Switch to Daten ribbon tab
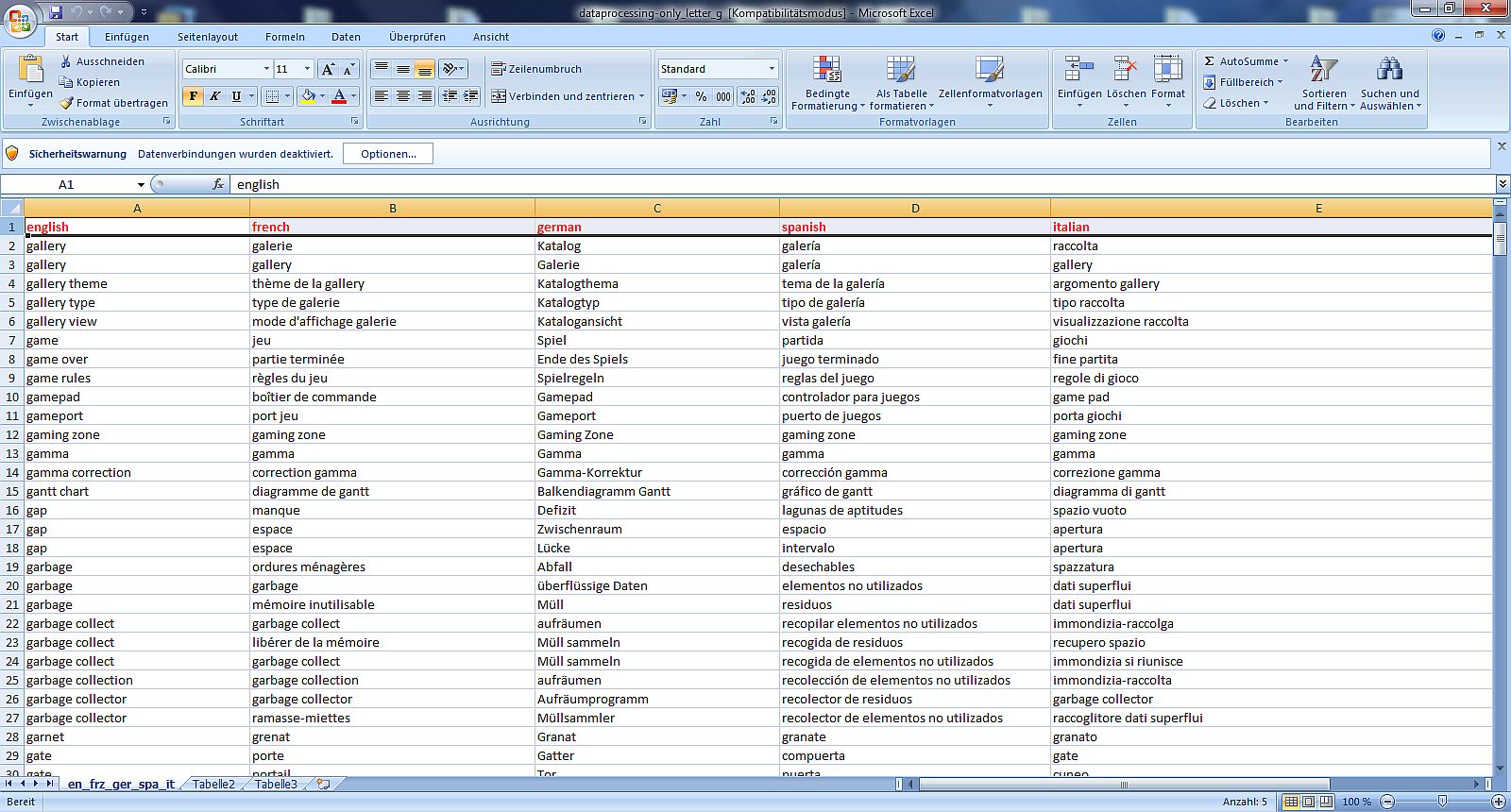The height and width of the screenshot is (812, 1511). (x=346, y=37)
